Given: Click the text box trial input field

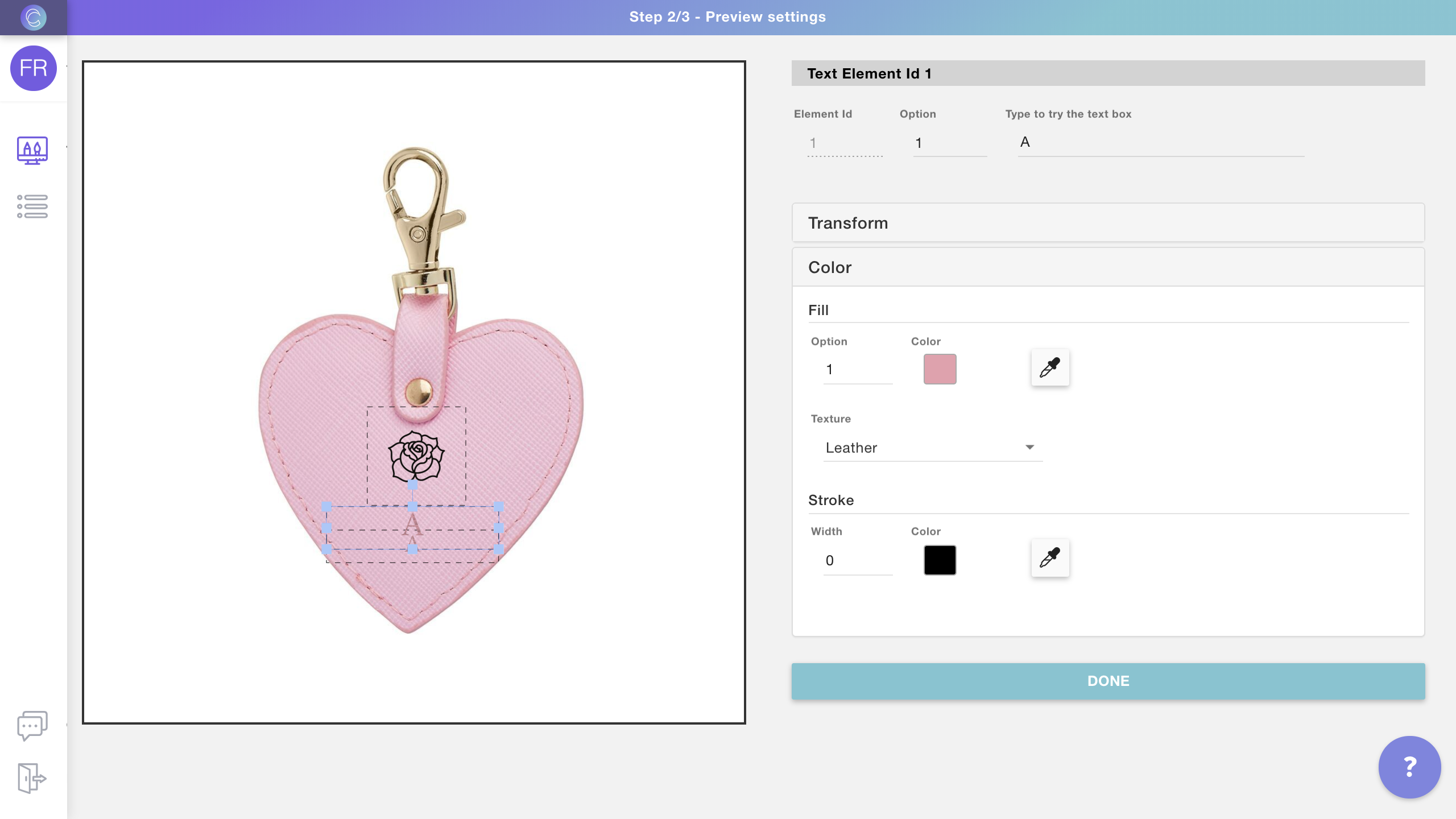Looking at the screenshot, I should coord(1160,143).
